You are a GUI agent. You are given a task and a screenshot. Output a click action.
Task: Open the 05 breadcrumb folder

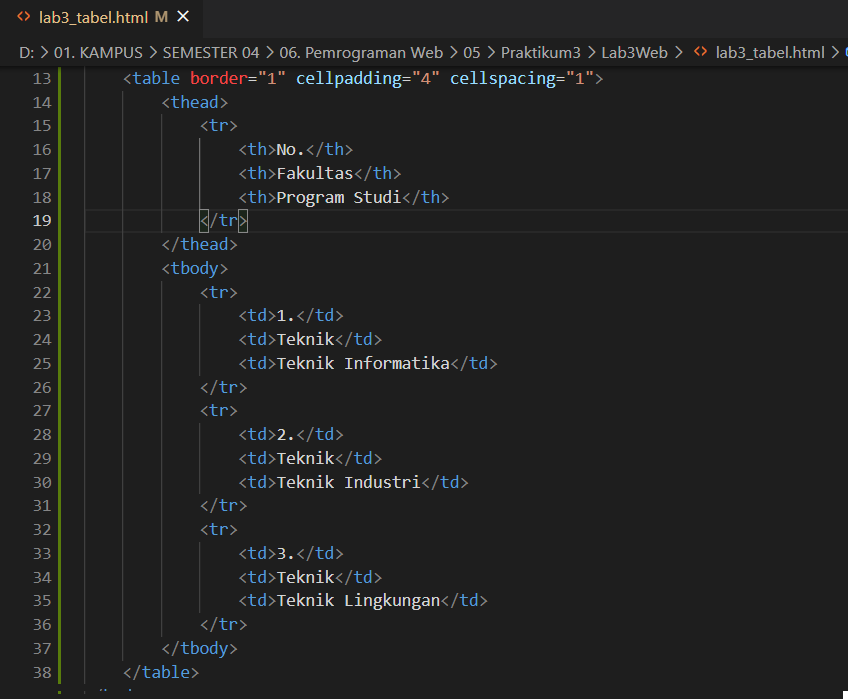click(472, 52)
